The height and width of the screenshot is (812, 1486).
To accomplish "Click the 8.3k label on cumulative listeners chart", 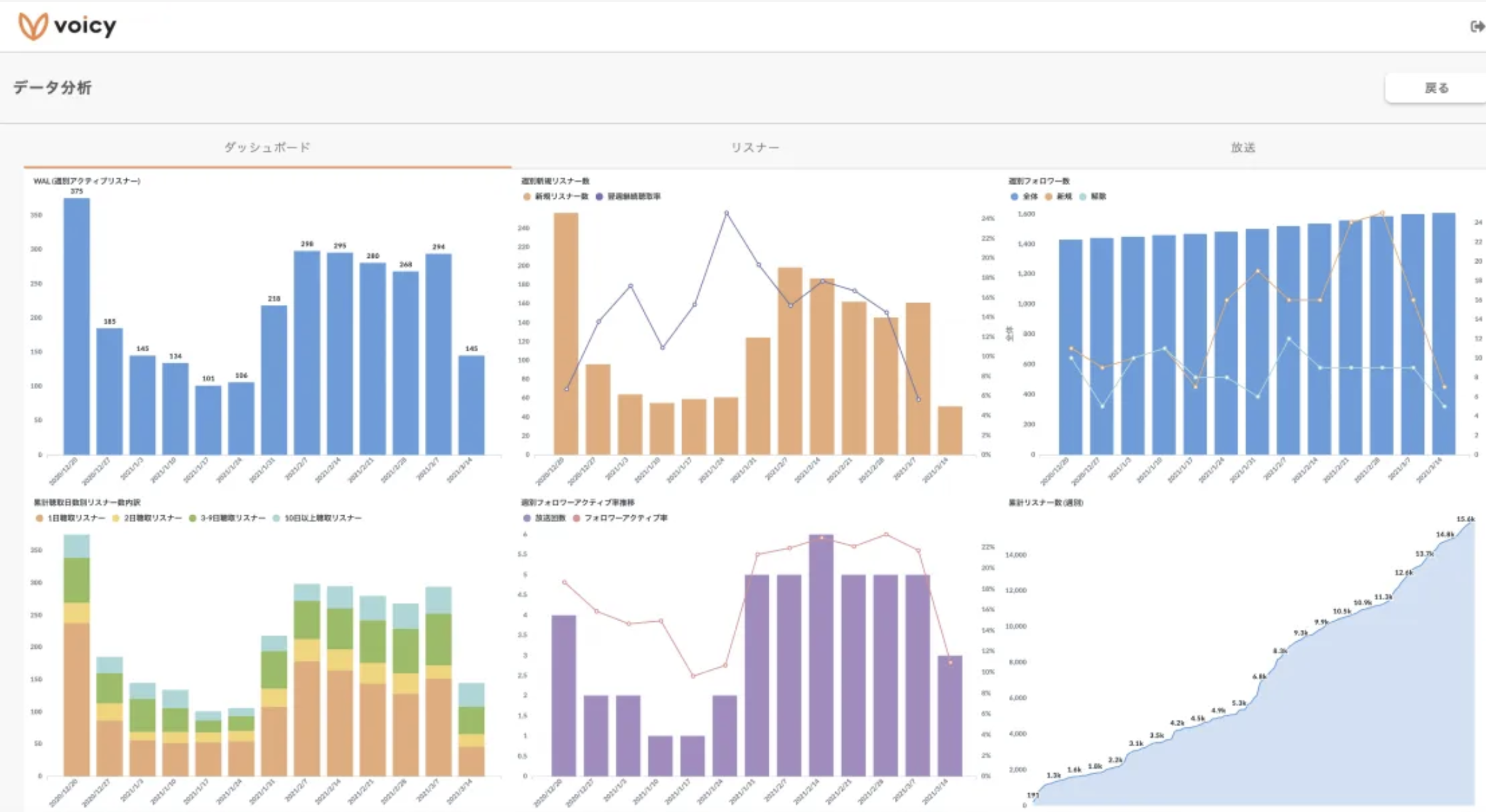I will tap(1280, 651).
